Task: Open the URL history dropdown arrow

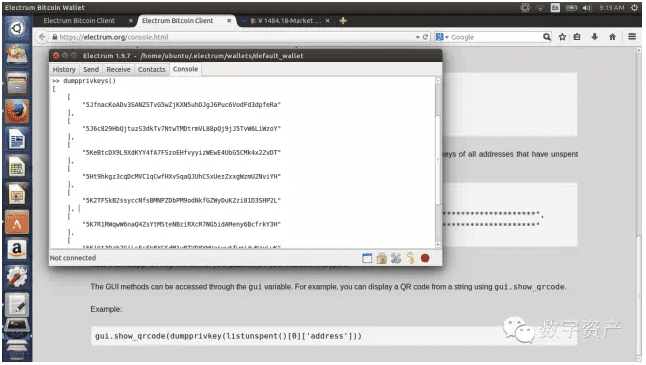Action: [417, 37]
